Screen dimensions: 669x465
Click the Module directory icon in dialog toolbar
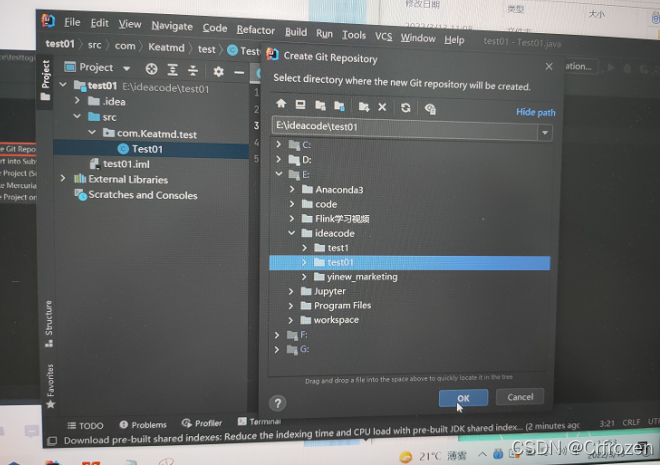tap(340, 106)
